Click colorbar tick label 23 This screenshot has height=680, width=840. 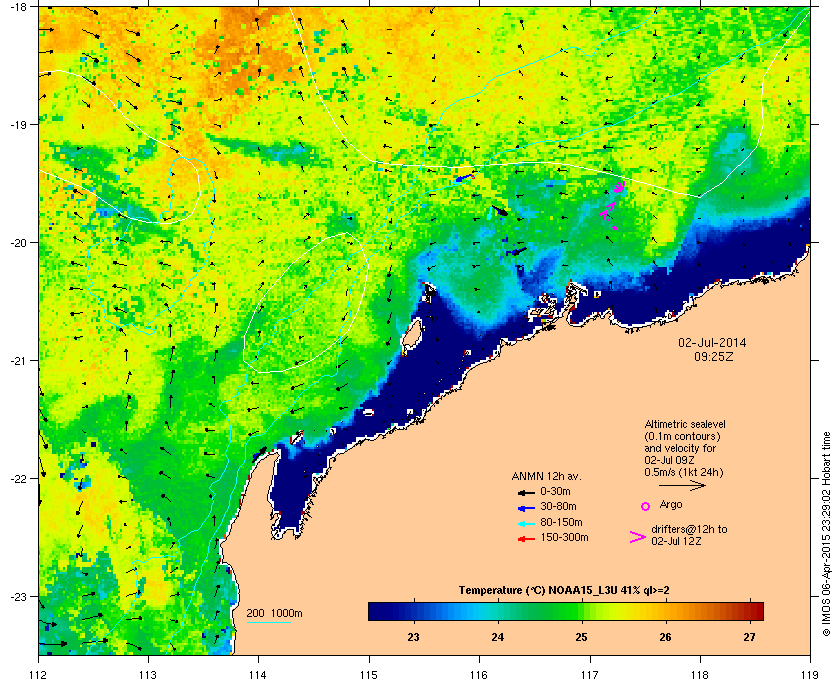413,637
